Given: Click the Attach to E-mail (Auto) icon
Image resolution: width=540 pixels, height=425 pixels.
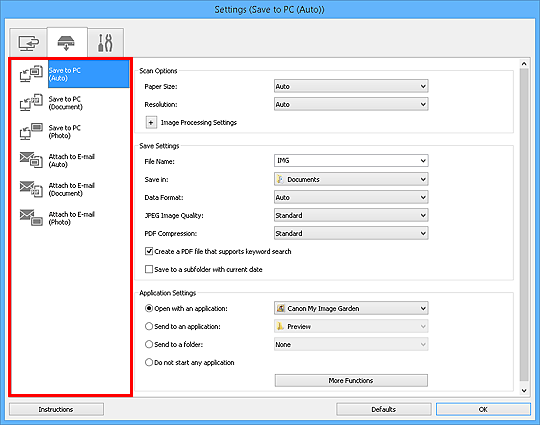Looking at the screenshot, I should [x=31, y=160].
